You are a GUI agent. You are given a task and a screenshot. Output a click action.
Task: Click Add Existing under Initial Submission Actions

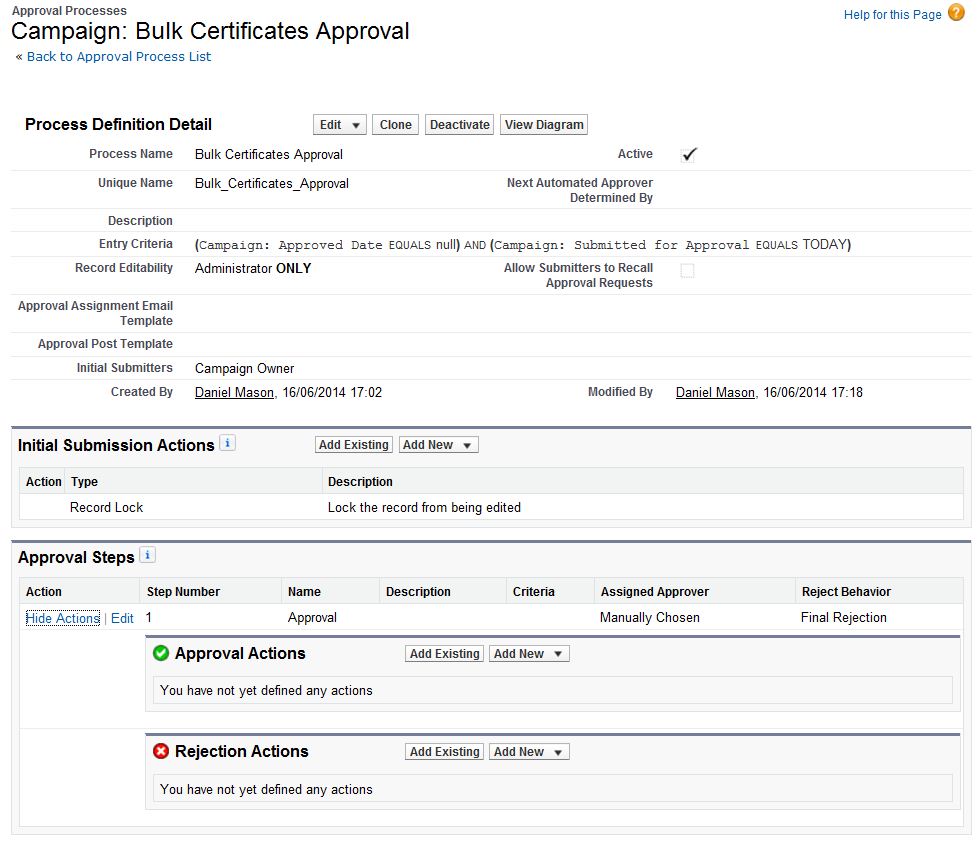pyautogui.click(x=354, y=445)
